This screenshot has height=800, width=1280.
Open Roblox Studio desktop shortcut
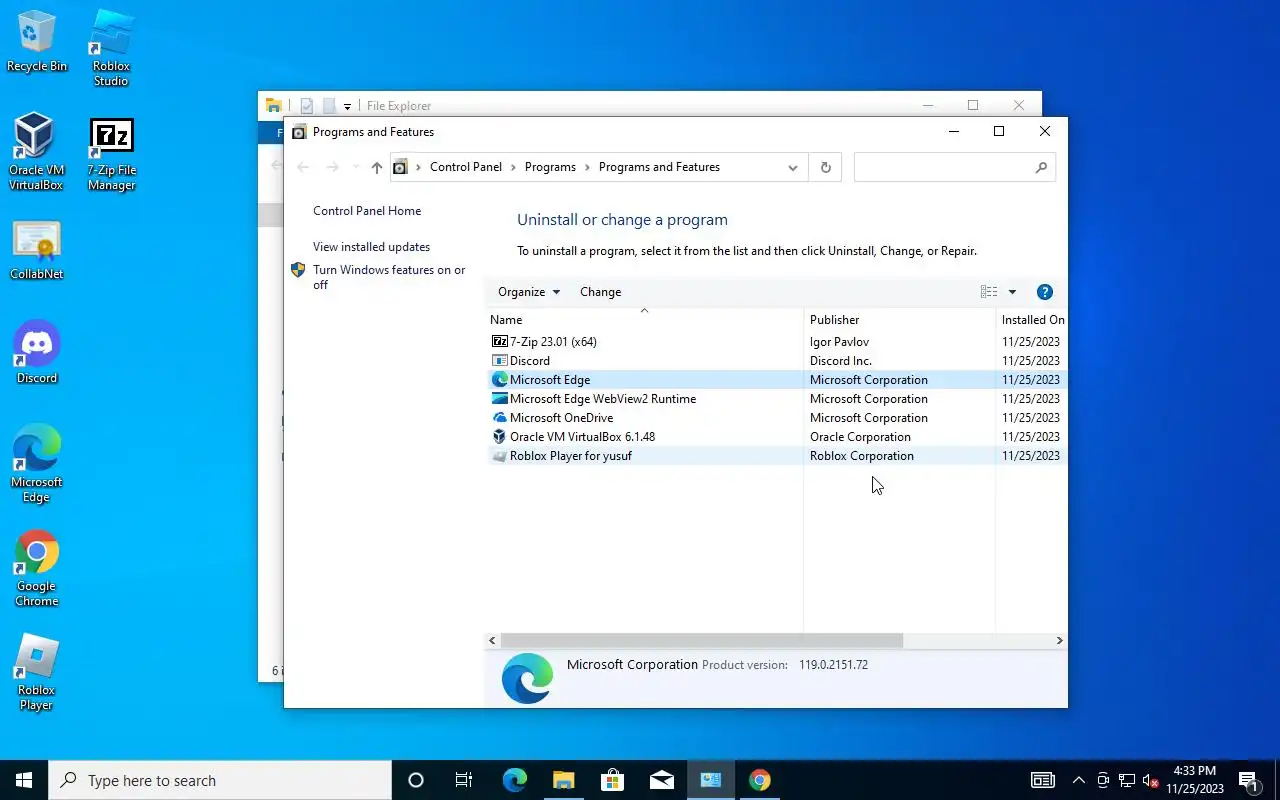click(x=111, y=48)
